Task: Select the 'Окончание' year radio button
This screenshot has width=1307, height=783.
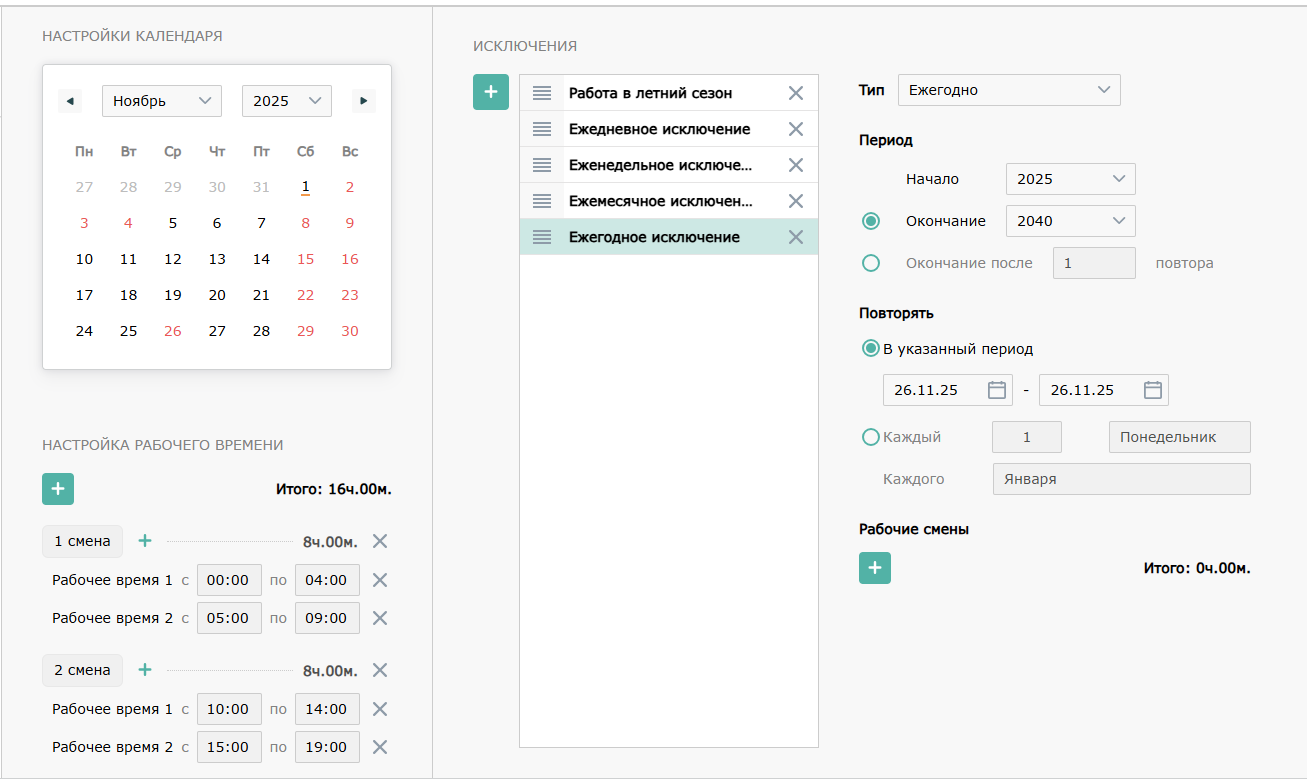Action: coord(871,221)
